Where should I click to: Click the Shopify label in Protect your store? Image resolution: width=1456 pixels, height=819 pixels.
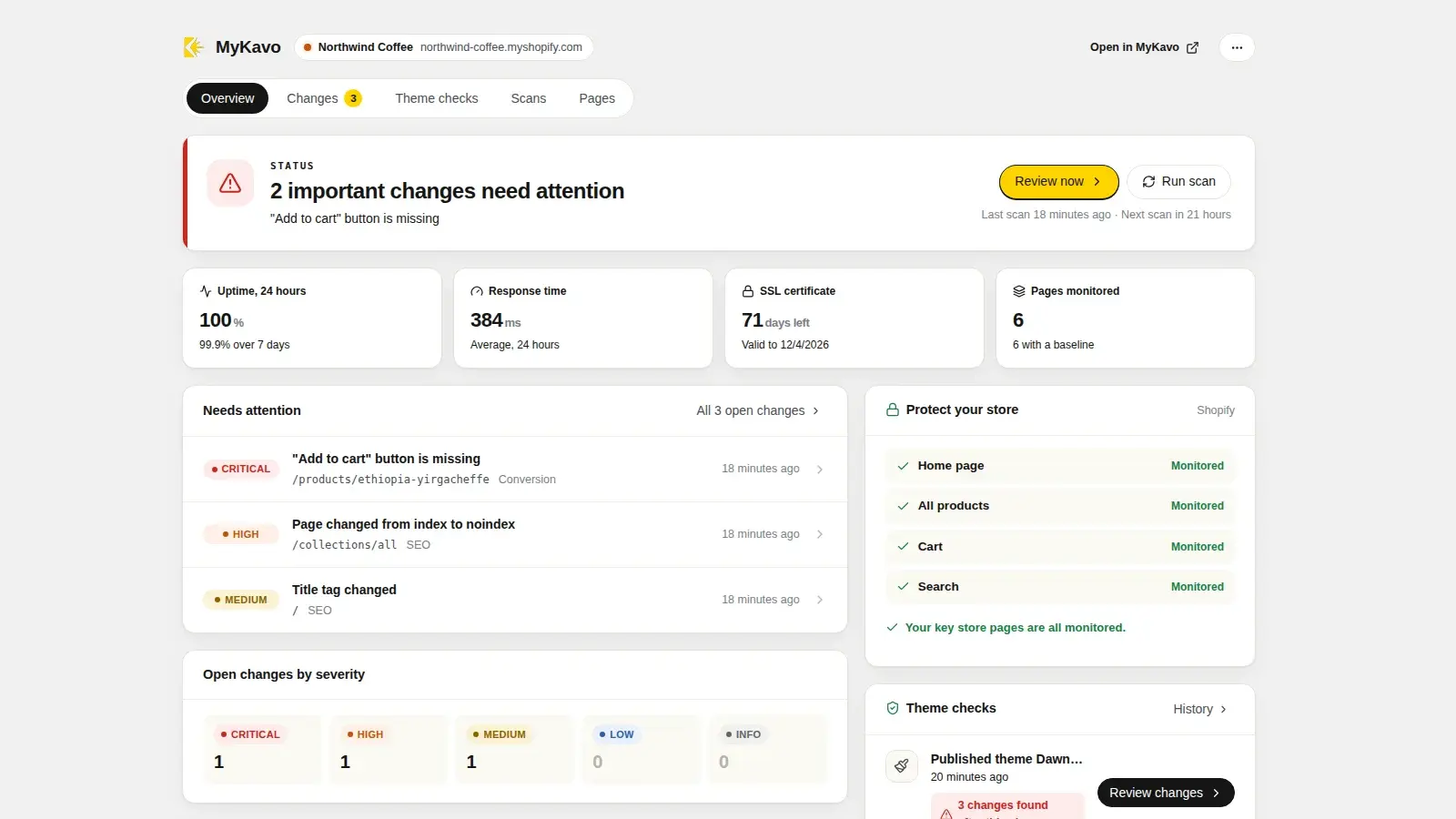point(1216,410)
